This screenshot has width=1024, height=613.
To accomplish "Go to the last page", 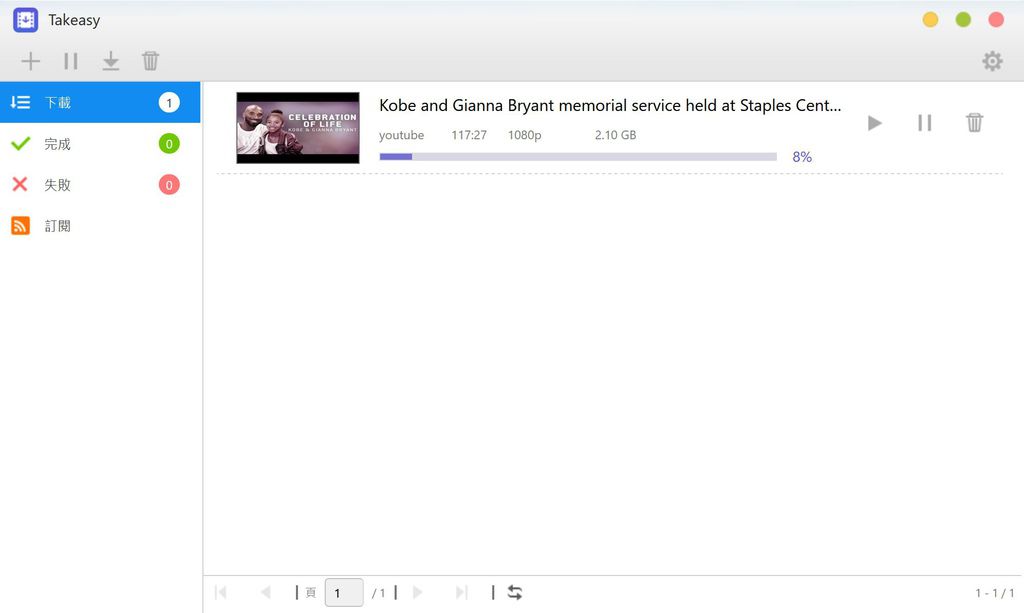I will coord(462,593).
